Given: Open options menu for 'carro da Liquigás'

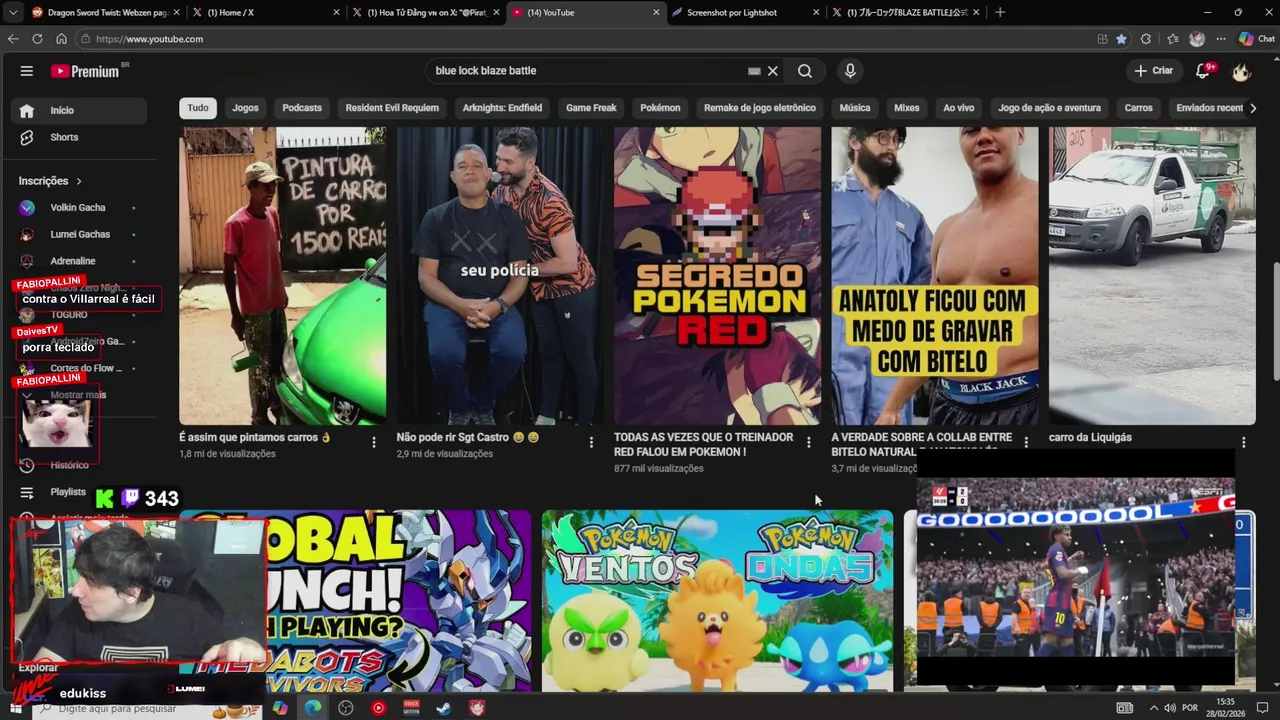Looking at the screenshot, I should coord(1243,442).
